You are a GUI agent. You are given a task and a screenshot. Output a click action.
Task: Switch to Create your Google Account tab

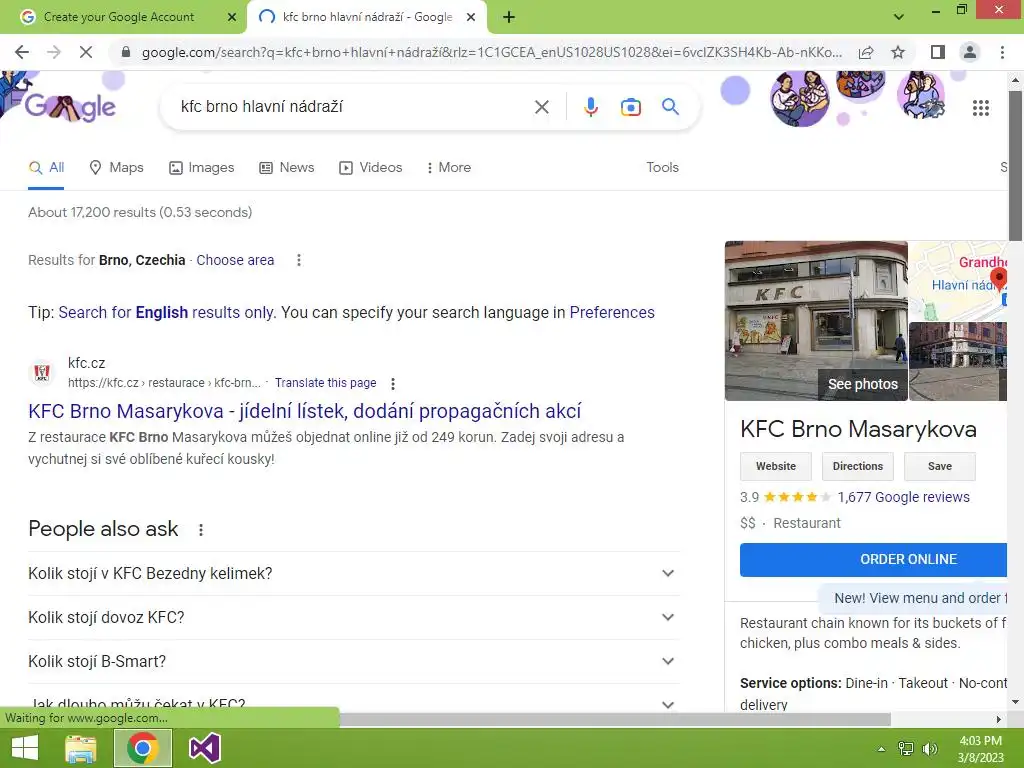118,17
